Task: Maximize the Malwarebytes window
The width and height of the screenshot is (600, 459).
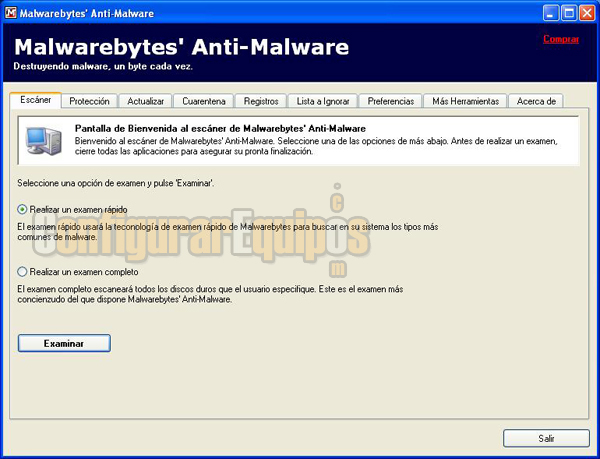Action: 569,13
